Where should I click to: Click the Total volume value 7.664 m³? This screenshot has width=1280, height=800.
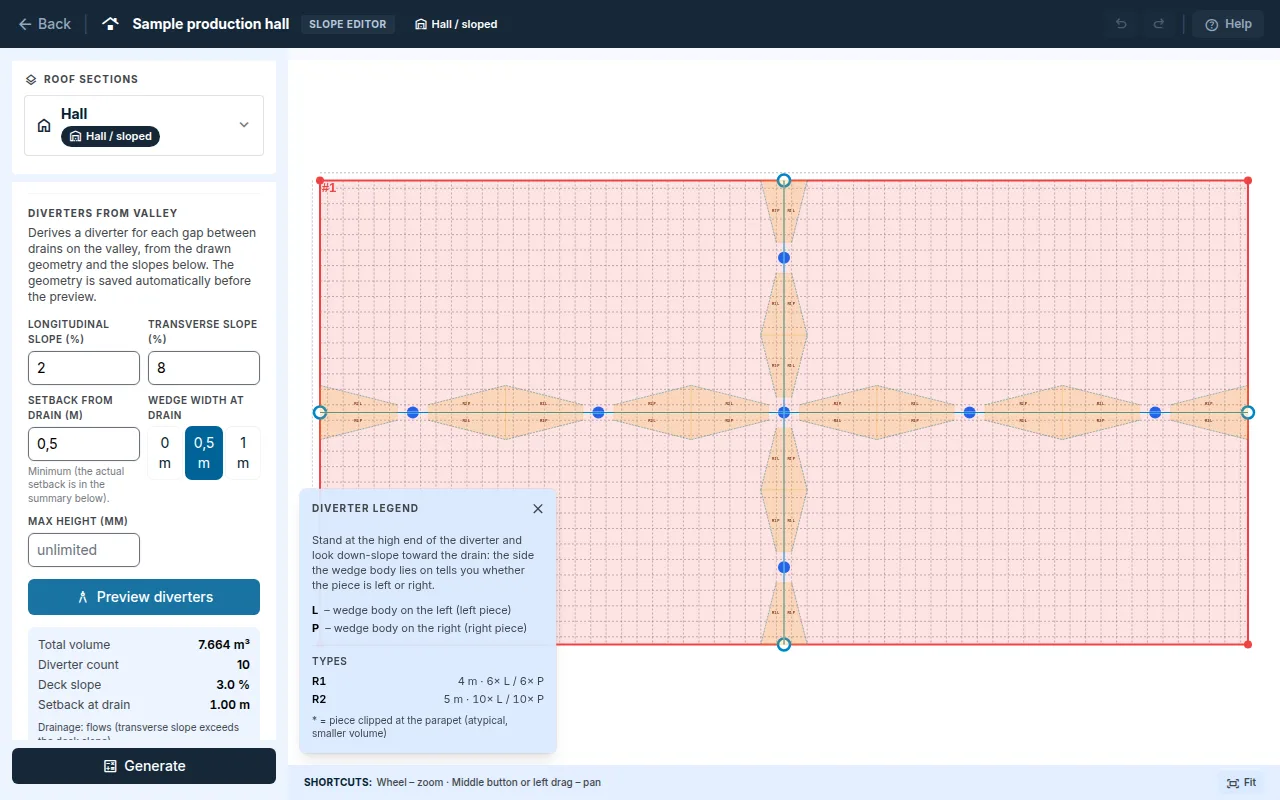(224, 645)
